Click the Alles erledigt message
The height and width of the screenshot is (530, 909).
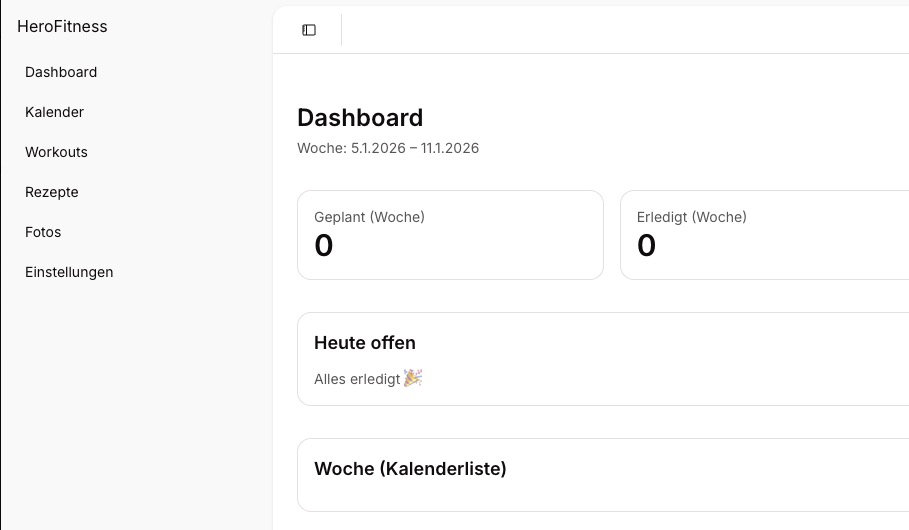click(357, 379)
